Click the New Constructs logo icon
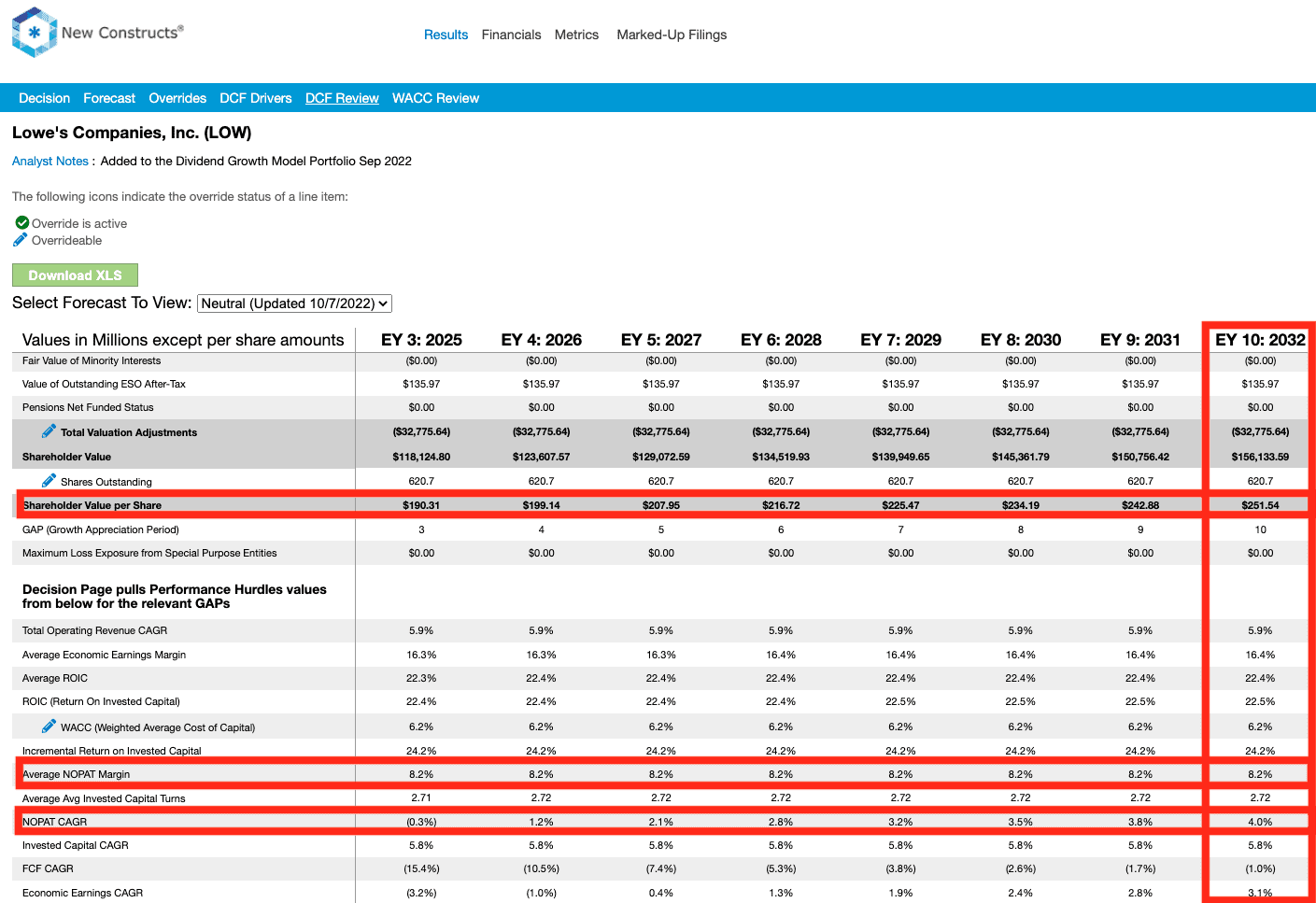 (35, 32)
